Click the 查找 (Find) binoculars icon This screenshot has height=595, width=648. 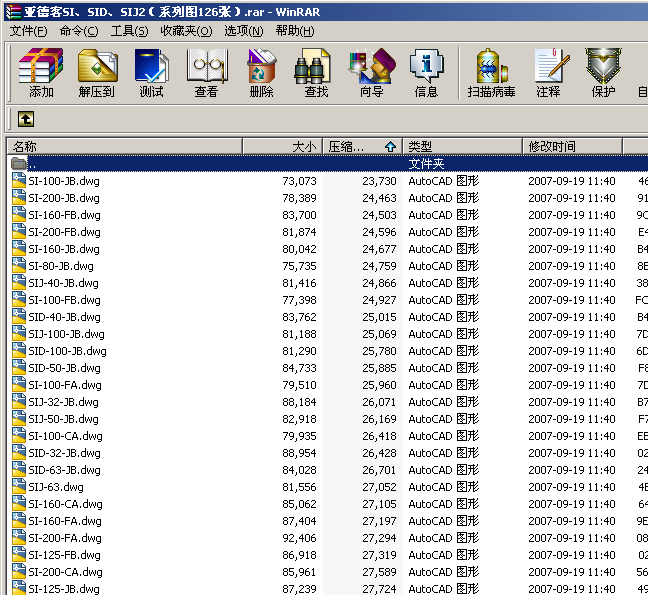click(313, 66)
